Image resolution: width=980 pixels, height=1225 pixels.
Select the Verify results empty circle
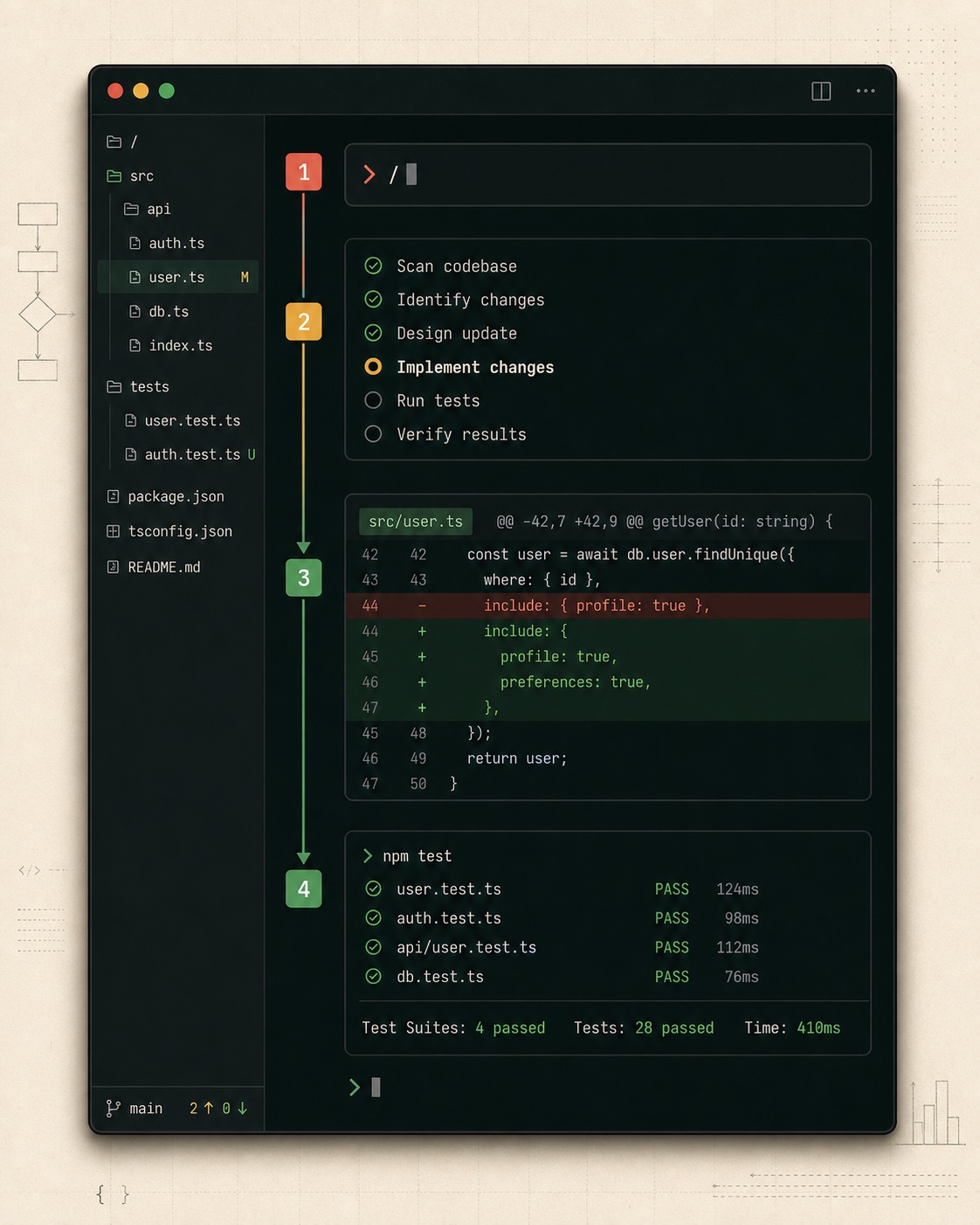click(373, 434)
